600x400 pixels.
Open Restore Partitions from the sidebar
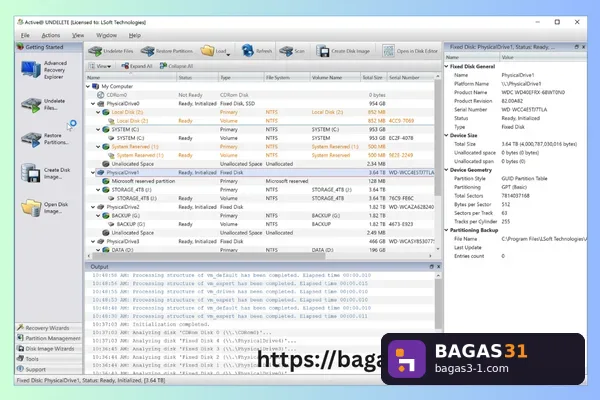coord(45,139)
